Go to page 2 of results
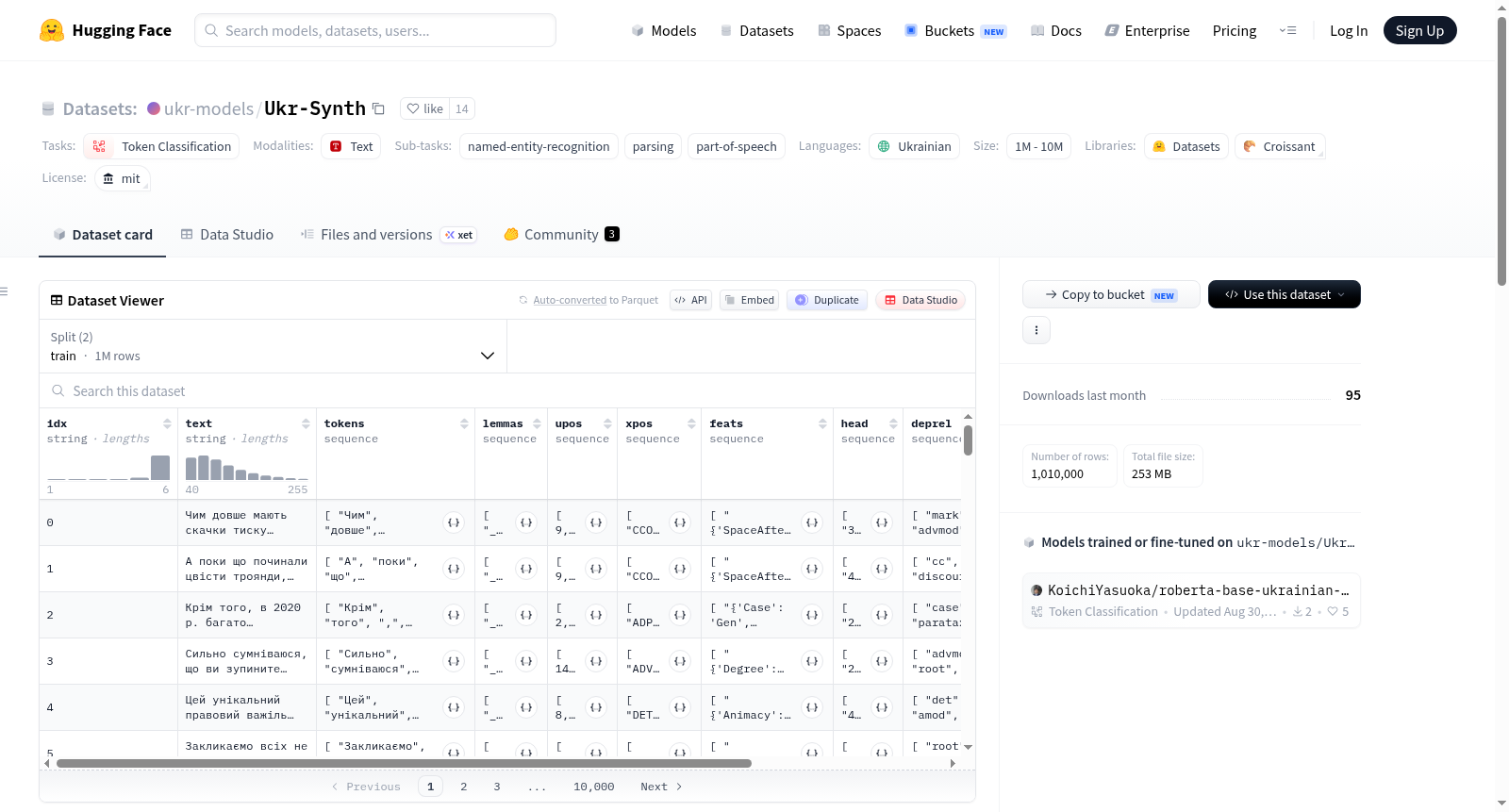The image size is (1509, 812). pyautogui.click(x=463, y=787)
